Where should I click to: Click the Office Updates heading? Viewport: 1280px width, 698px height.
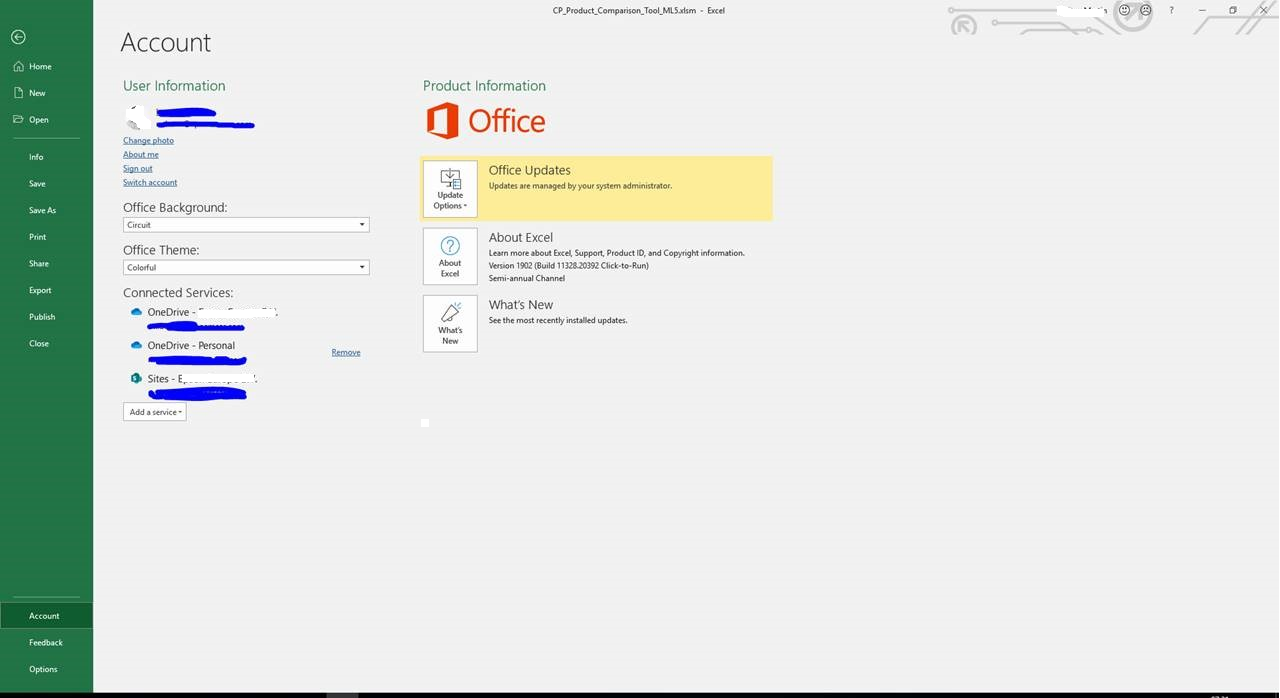(530, 171)
